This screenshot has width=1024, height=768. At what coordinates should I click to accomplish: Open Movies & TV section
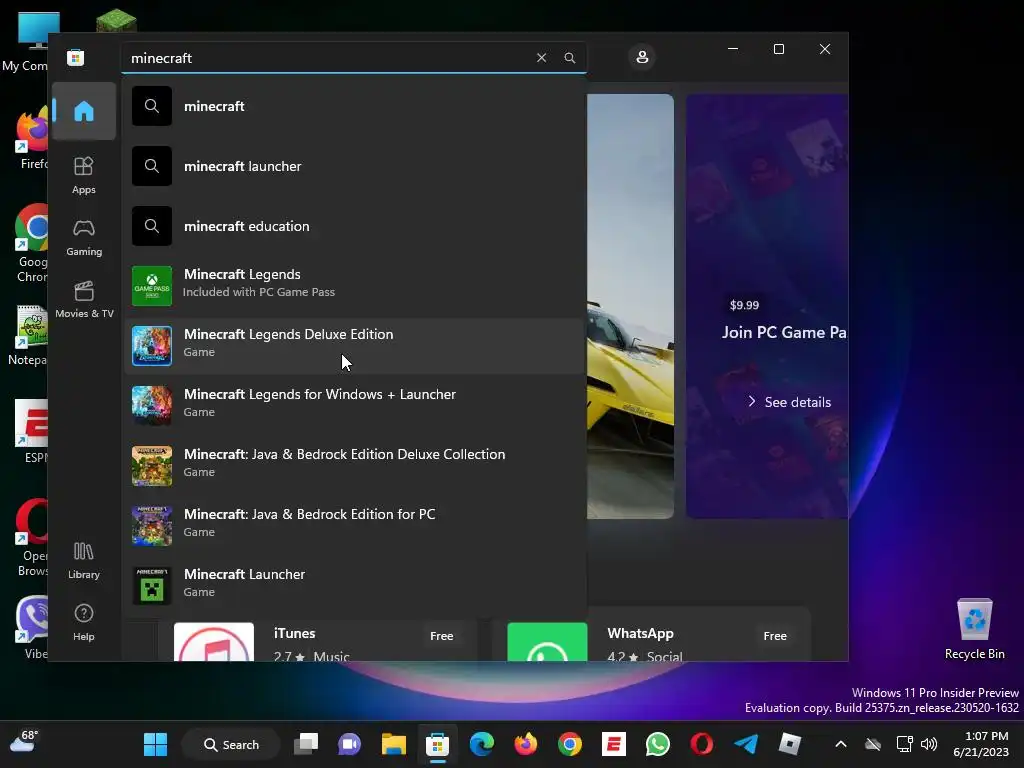pos(84,299)
